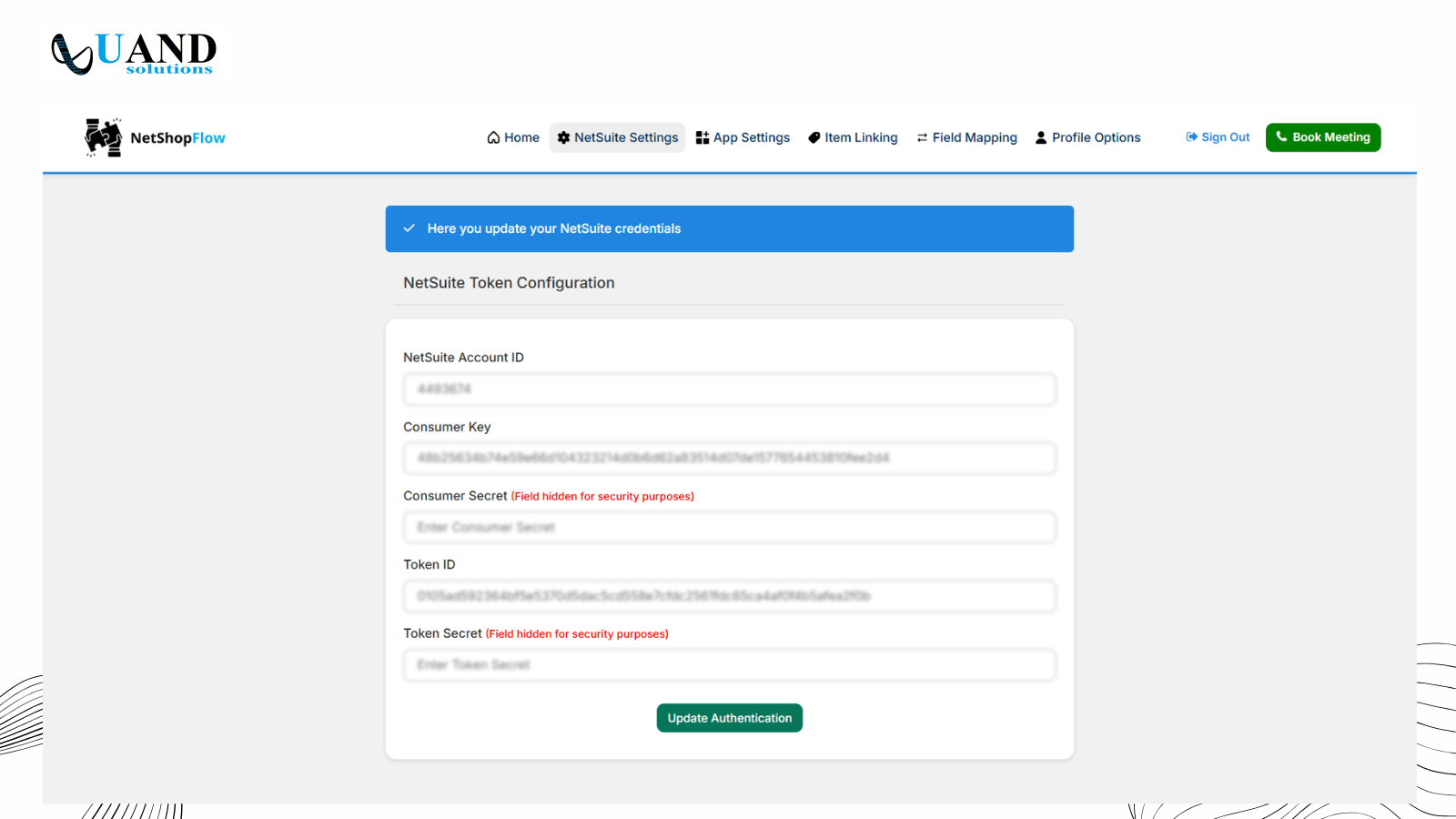Navigate to Item Linking
1456x819 pixels.
(853, 137)
